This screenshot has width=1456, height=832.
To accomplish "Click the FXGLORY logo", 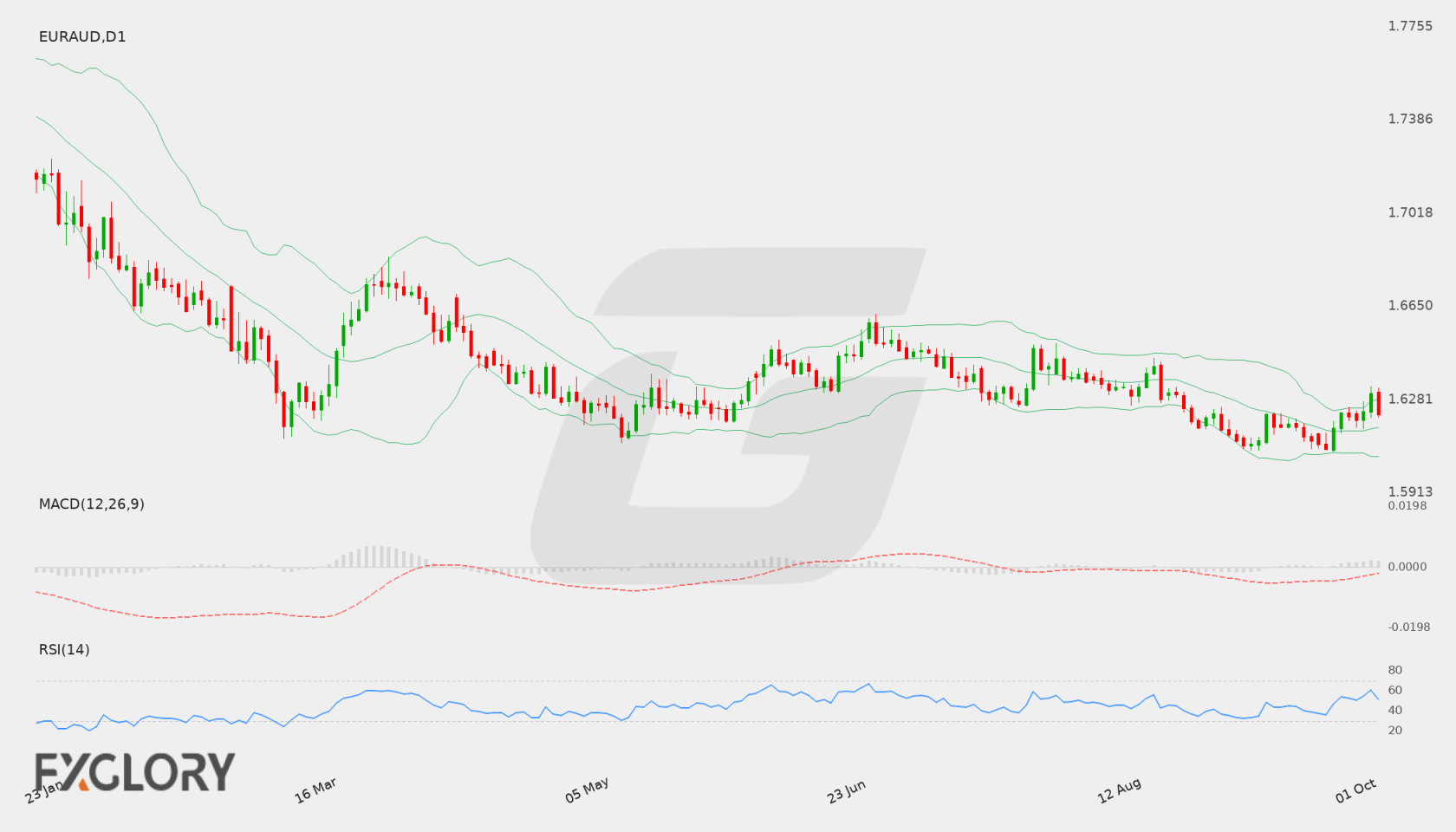I will 135,771.
